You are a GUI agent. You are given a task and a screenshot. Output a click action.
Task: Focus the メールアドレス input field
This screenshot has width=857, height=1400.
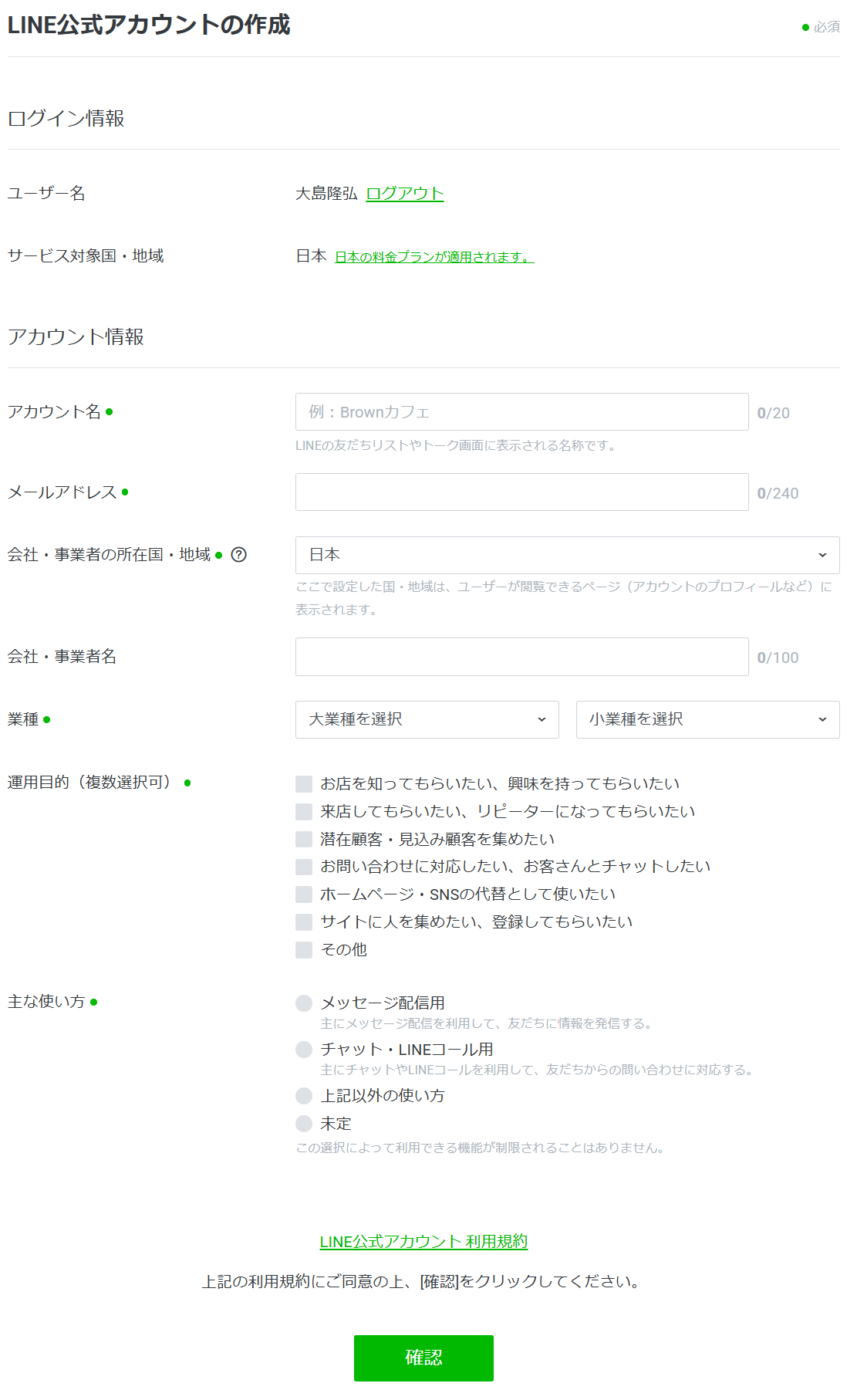coord(521,492)
